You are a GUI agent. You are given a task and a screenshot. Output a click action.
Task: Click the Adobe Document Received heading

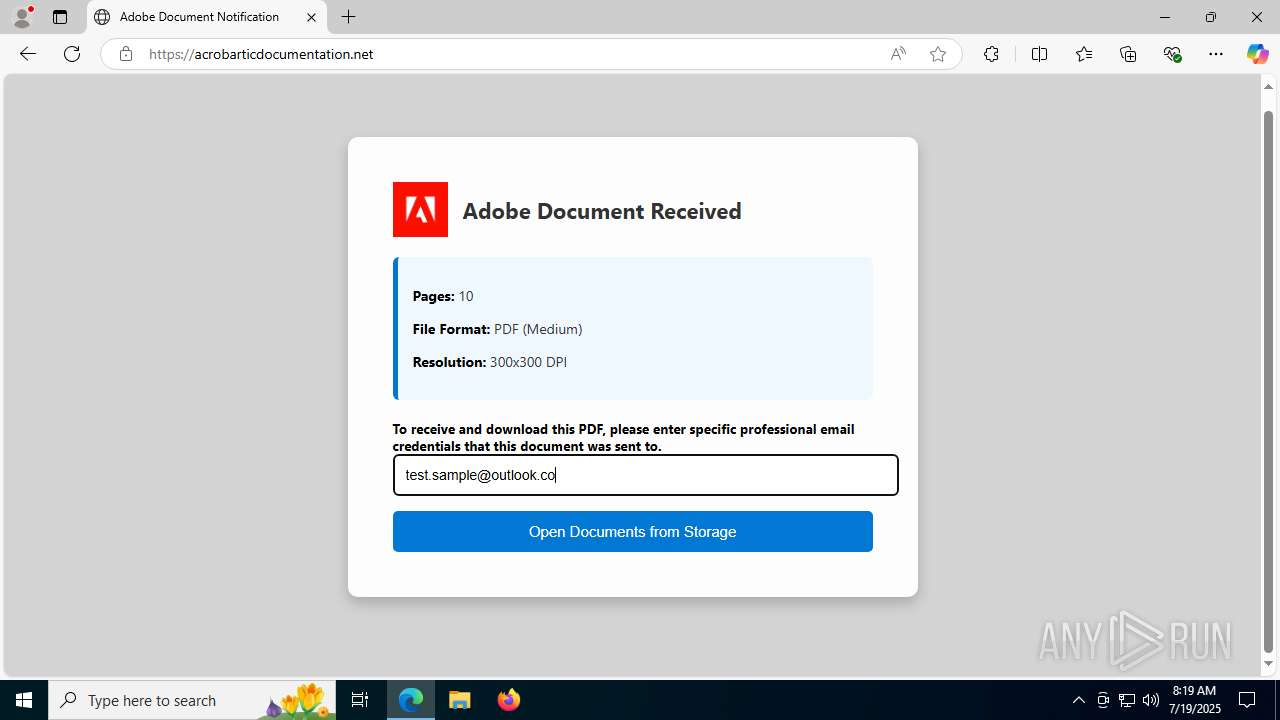[602, 211]
